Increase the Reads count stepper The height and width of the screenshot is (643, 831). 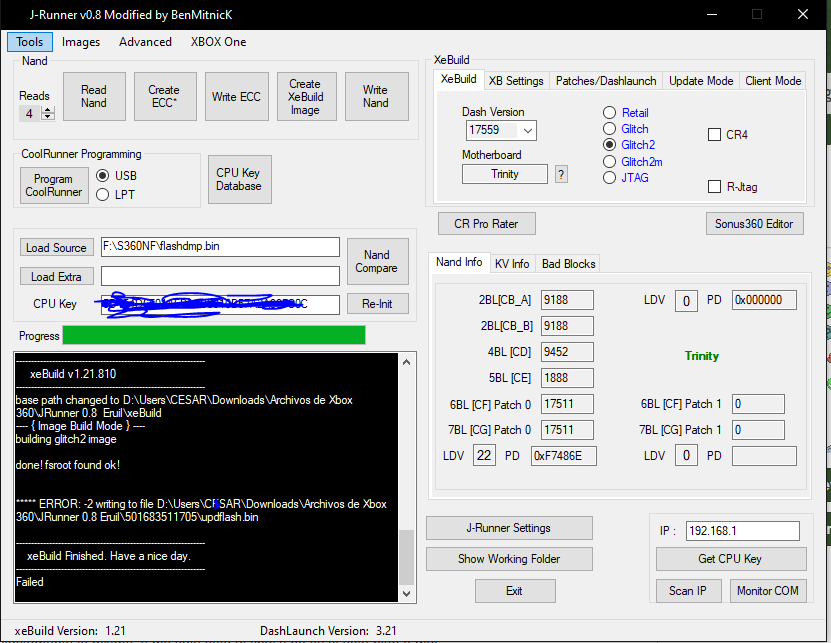pos(48,110)
